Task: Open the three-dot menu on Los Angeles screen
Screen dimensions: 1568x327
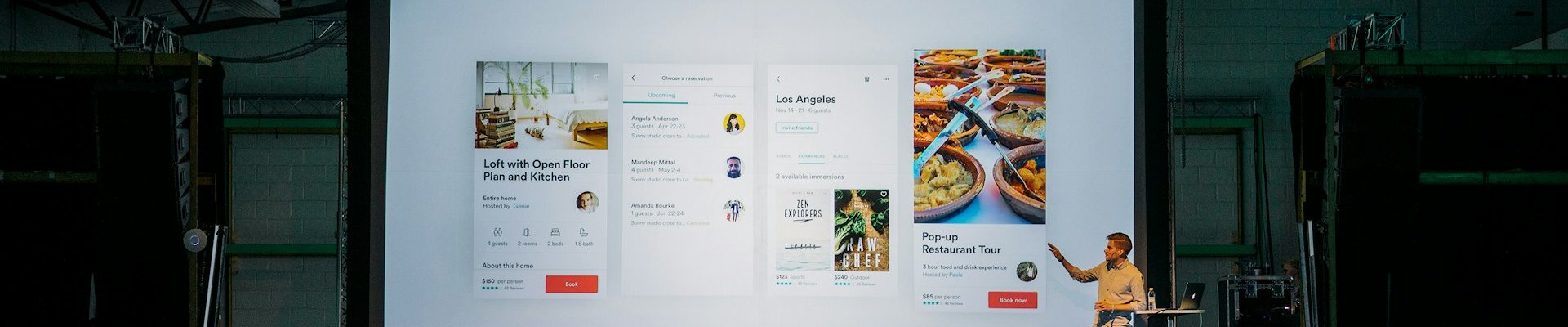Action: (886, 79)
